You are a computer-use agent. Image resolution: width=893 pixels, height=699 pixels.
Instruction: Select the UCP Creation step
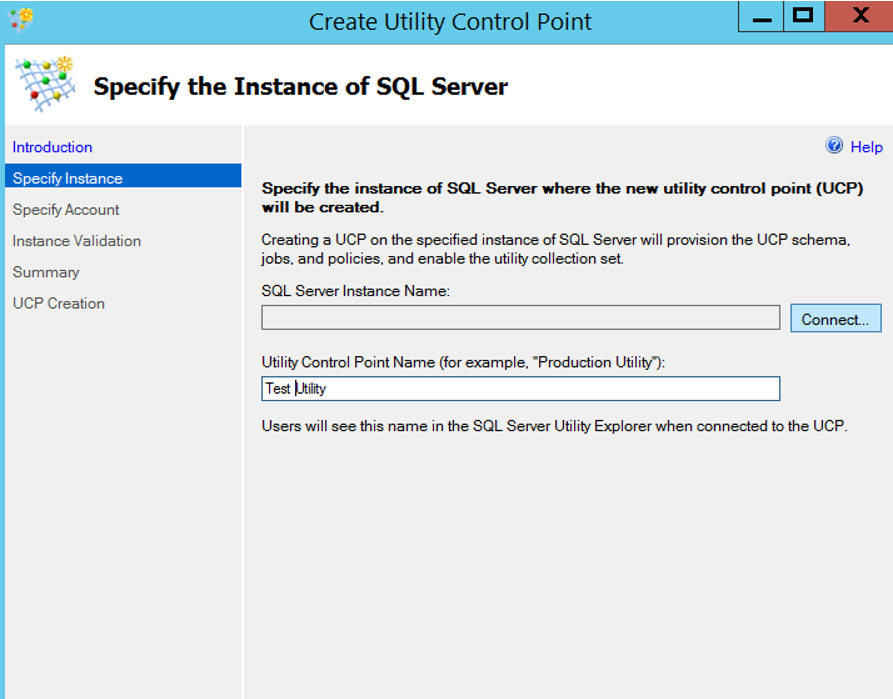pyautogui.click(x=59, y=303)
